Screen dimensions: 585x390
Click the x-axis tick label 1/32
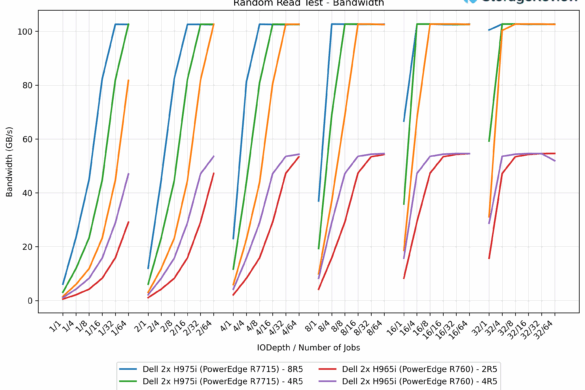tap(107, 327)
